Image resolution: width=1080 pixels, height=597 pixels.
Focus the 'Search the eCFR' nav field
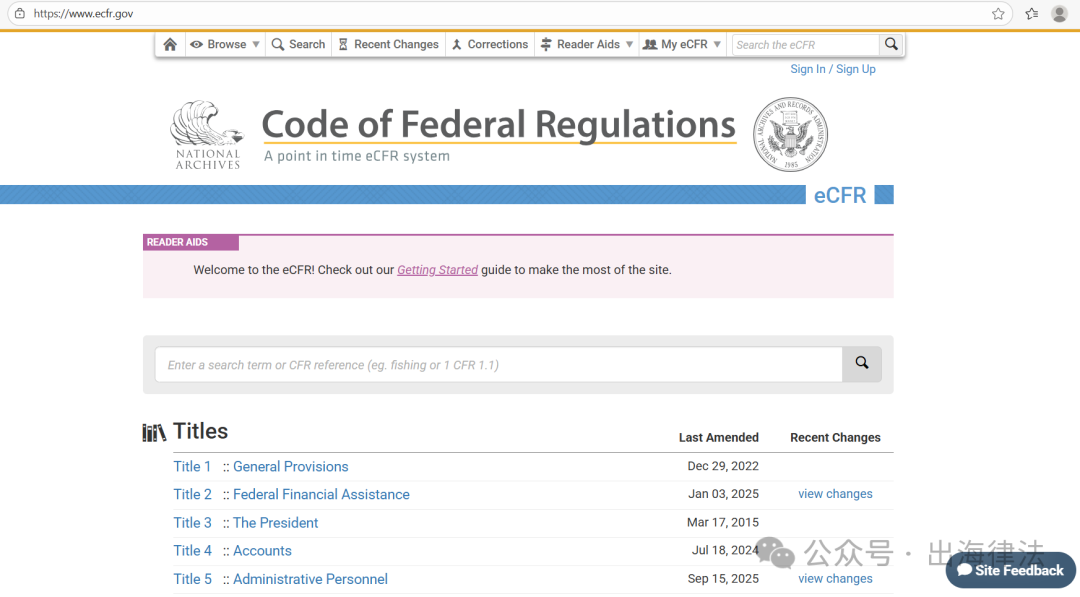tap(805, 45)
